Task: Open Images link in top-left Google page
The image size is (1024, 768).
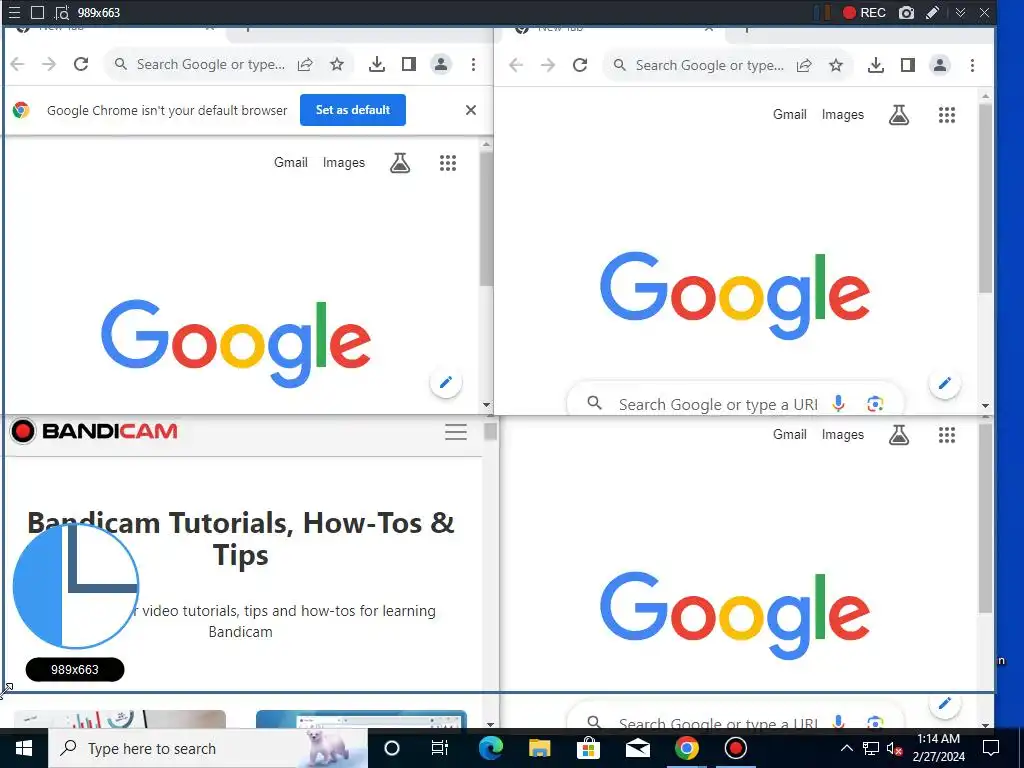Action: [x=344, y=163]
